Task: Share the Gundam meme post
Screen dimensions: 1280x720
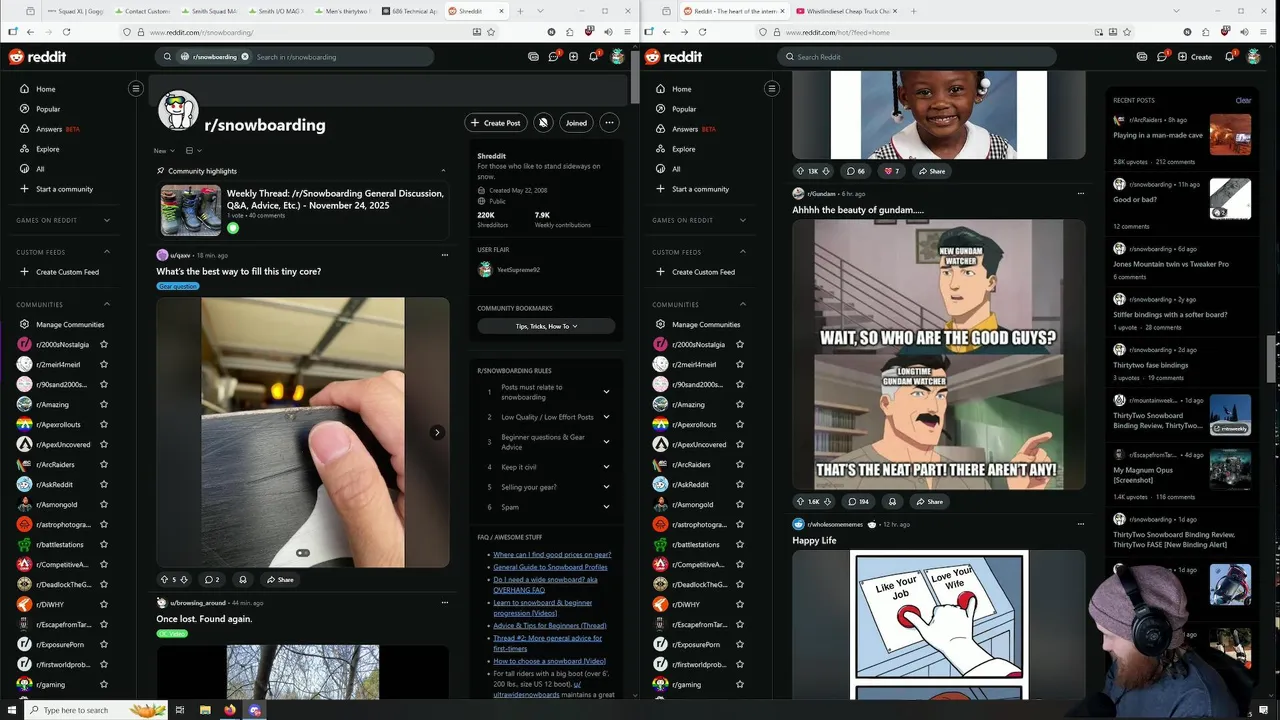Action: tap(929, 502)
